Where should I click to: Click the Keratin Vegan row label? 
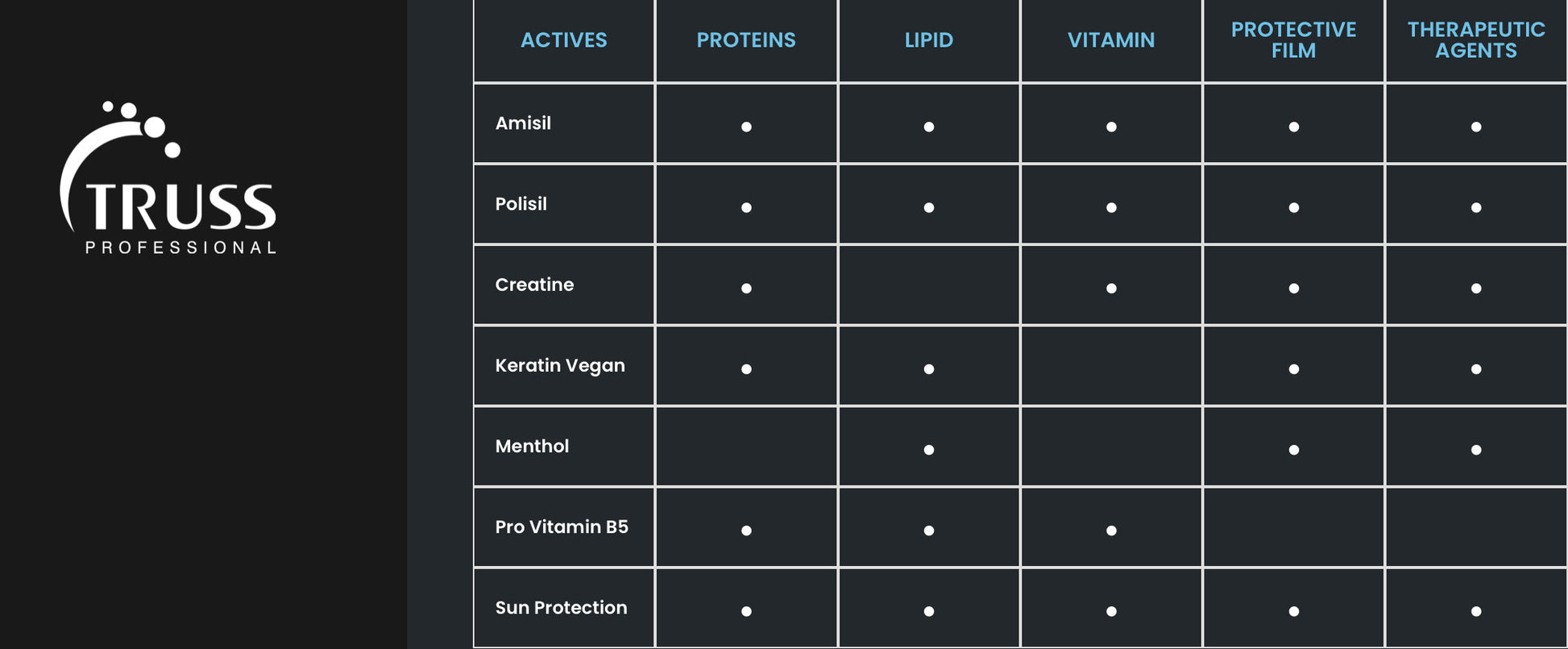560,365
